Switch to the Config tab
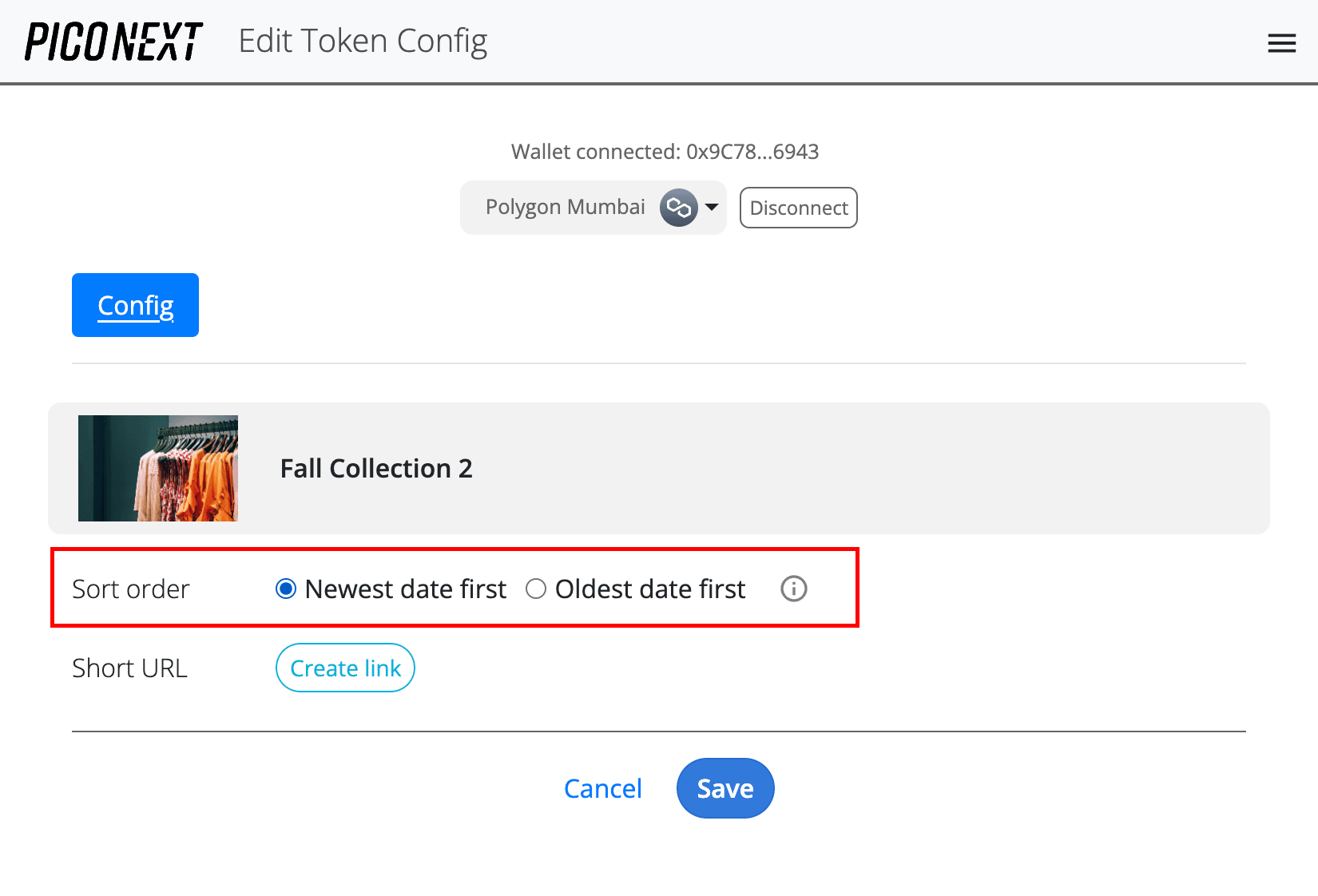1318x896 pixels. pos(135,305)
